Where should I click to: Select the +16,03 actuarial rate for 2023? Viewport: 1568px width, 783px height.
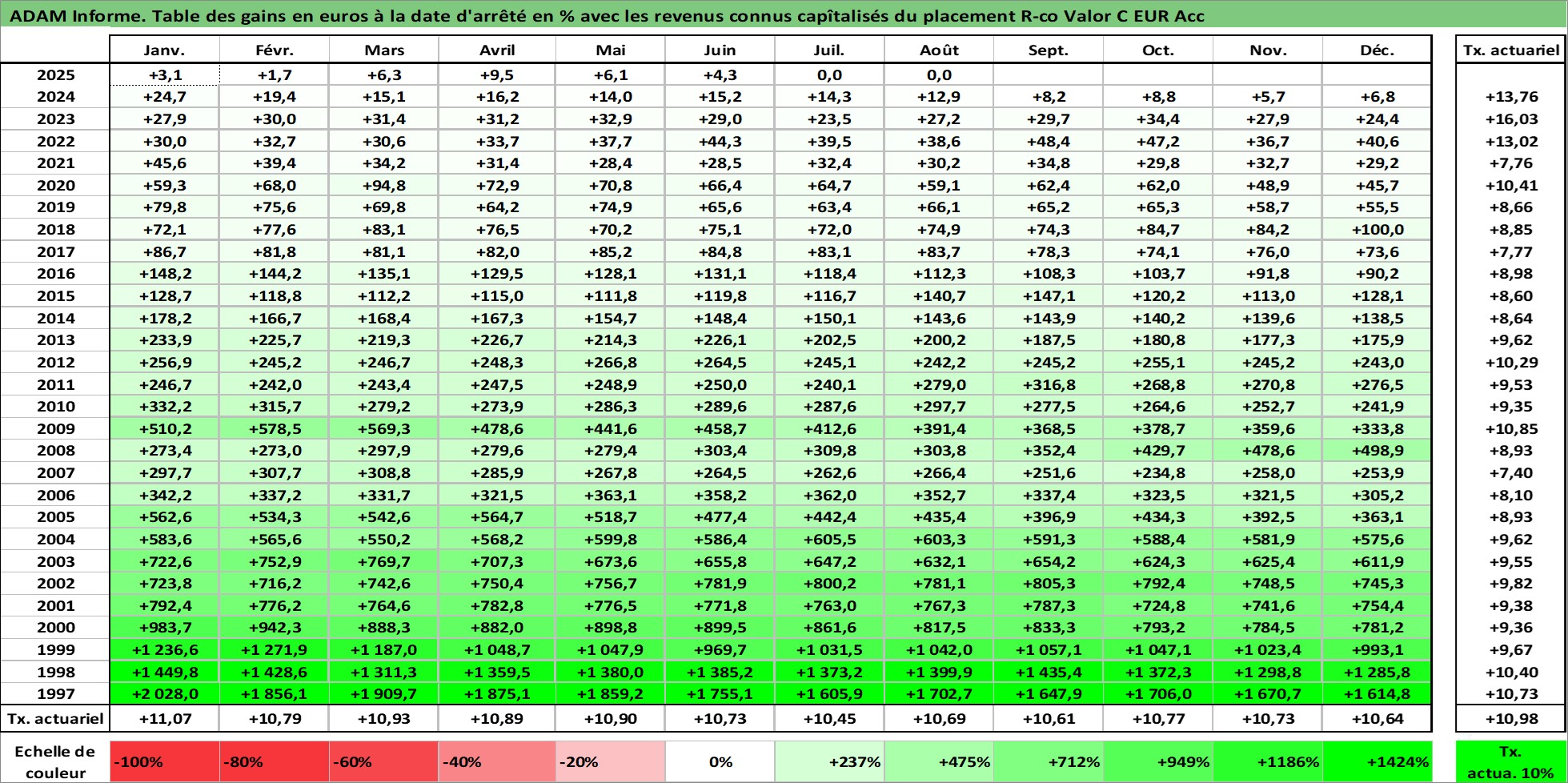[1511, 119]
